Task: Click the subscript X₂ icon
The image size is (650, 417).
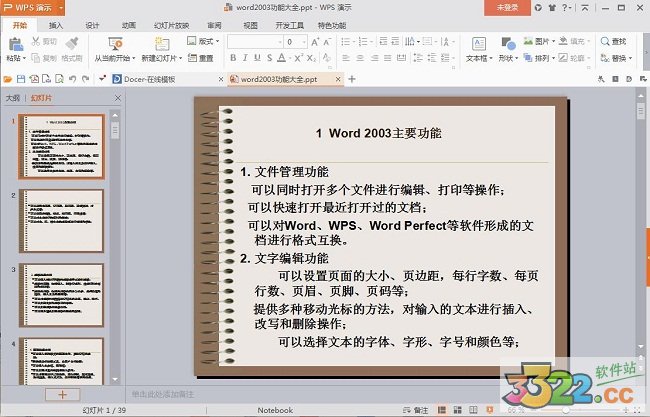Action: [311, 58]
